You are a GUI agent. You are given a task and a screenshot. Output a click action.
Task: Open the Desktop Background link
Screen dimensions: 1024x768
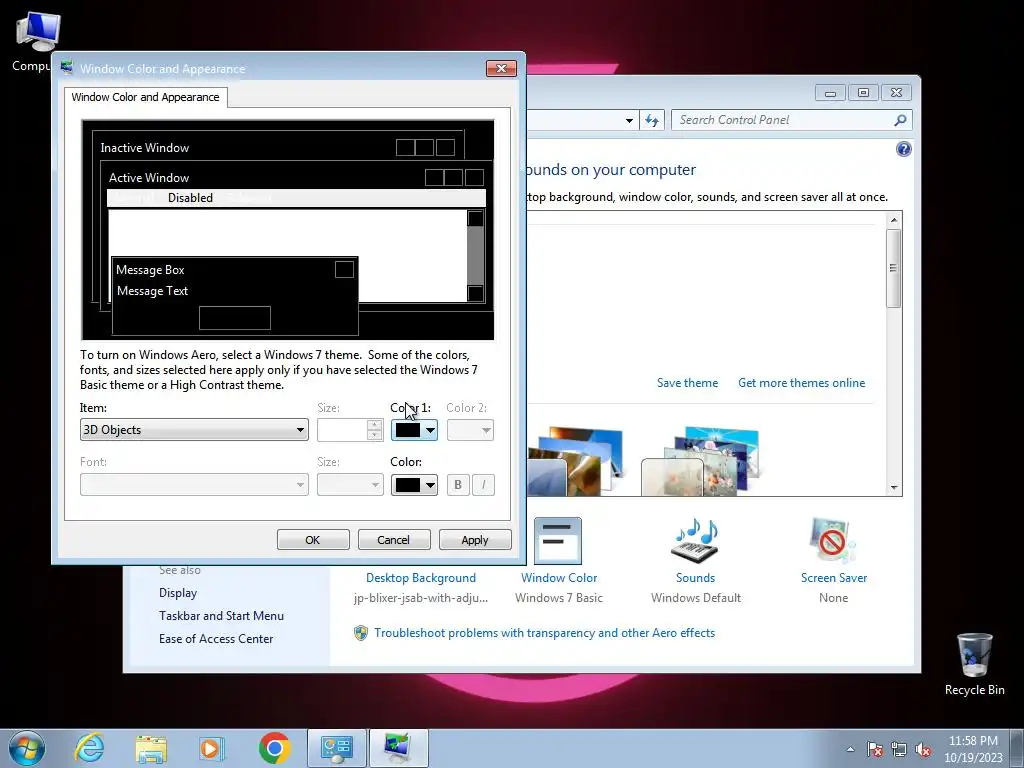pyautogui.click(x=421, y=578)
